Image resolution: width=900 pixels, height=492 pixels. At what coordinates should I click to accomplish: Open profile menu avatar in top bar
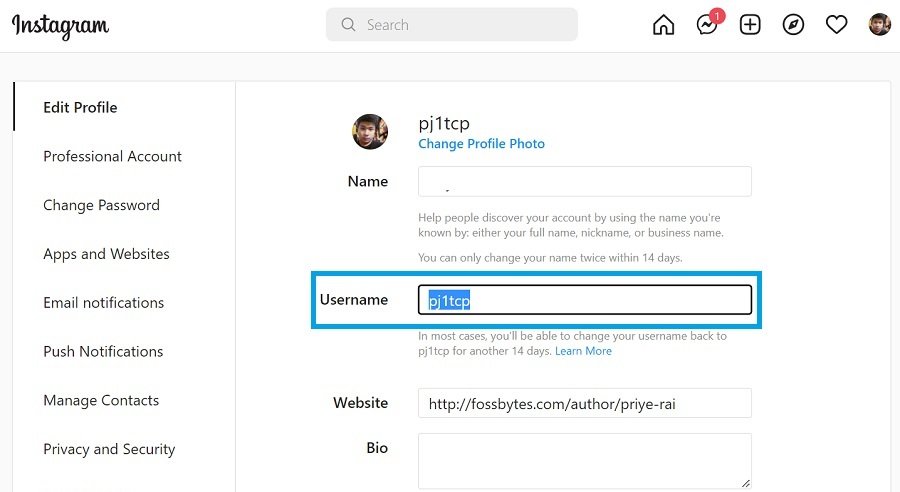(x=879, y=25)
